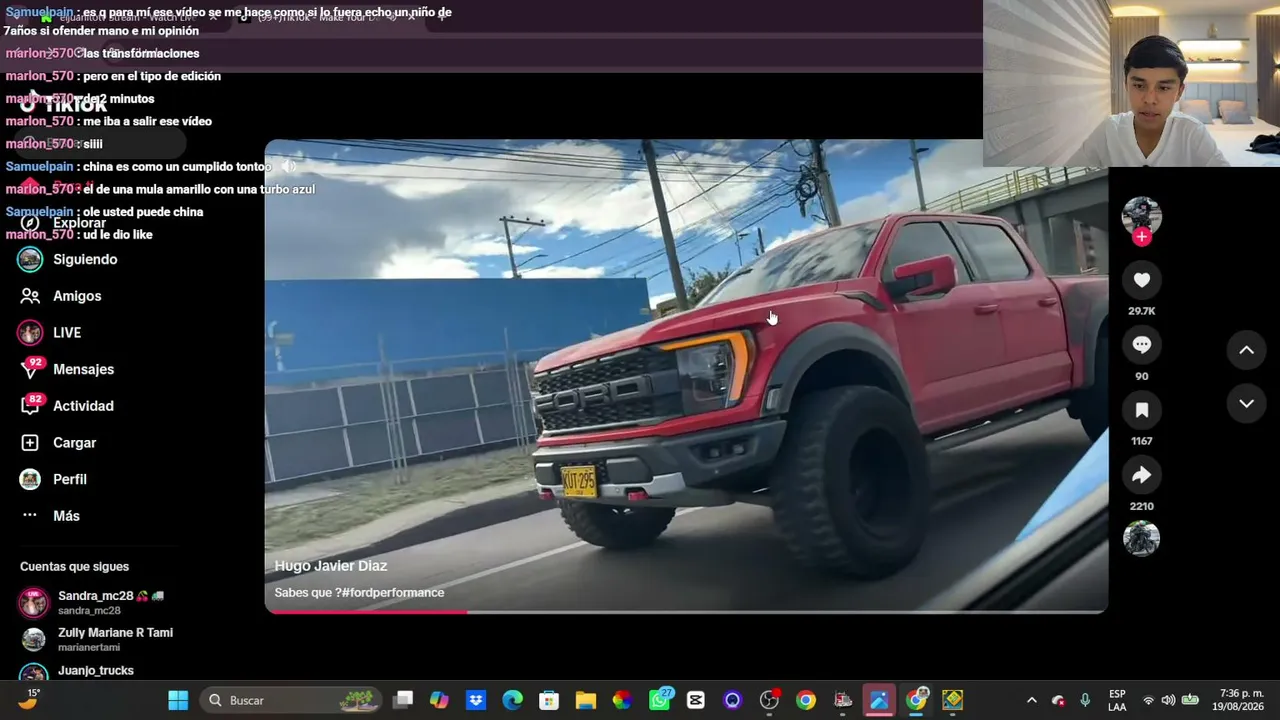
Task: Open Microsoft Store from the taskbar
Action: click(549, 700)
